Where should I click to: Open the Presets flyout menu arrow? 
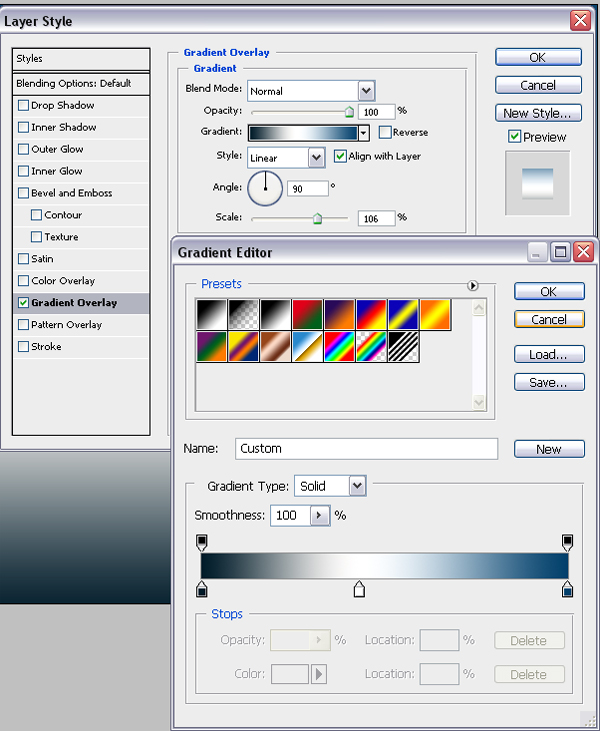pos(472,285)
